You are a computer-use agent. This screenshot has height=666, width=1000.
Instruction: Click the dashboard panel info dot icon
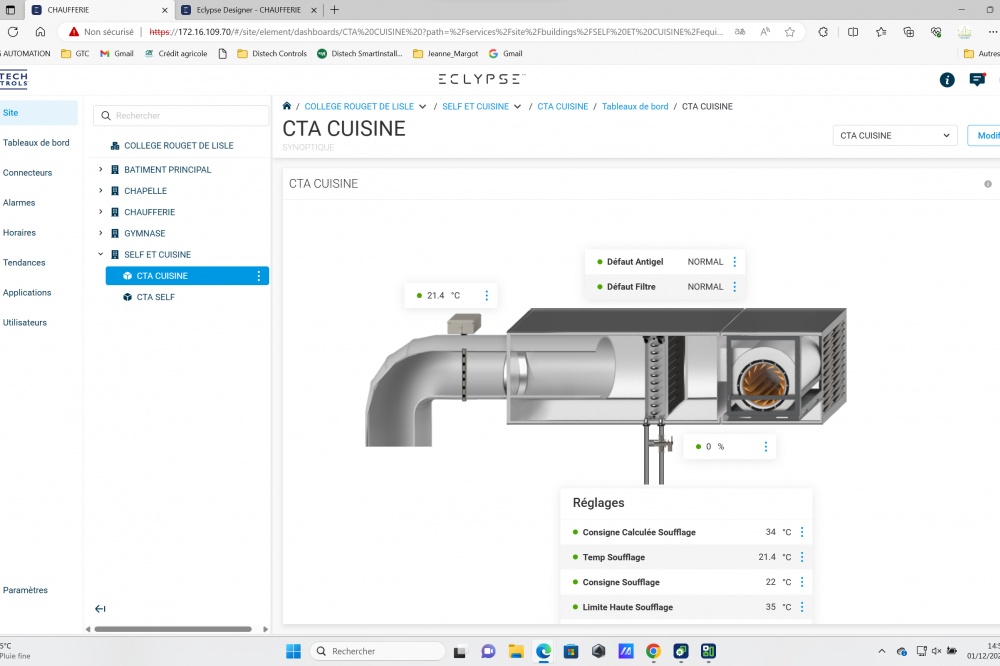[x=987, y=184]
